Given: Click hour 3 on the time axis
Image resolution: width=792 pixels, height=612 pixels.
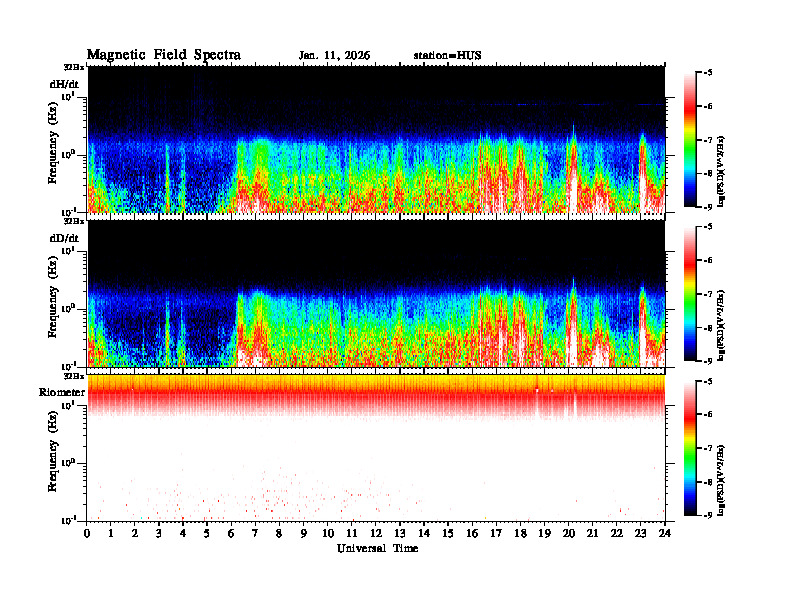Looking at the screenshot, I should [159, 533].
